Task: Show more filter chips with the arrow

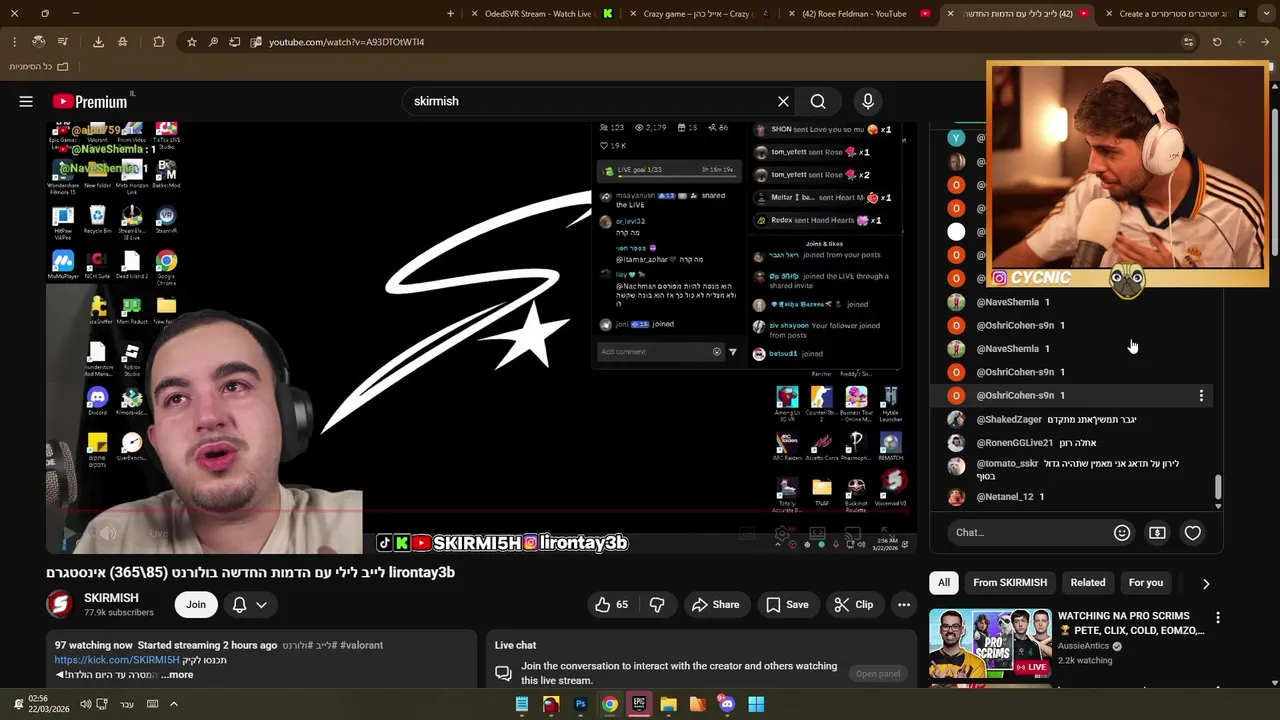Action: [x=1205, y=583]
